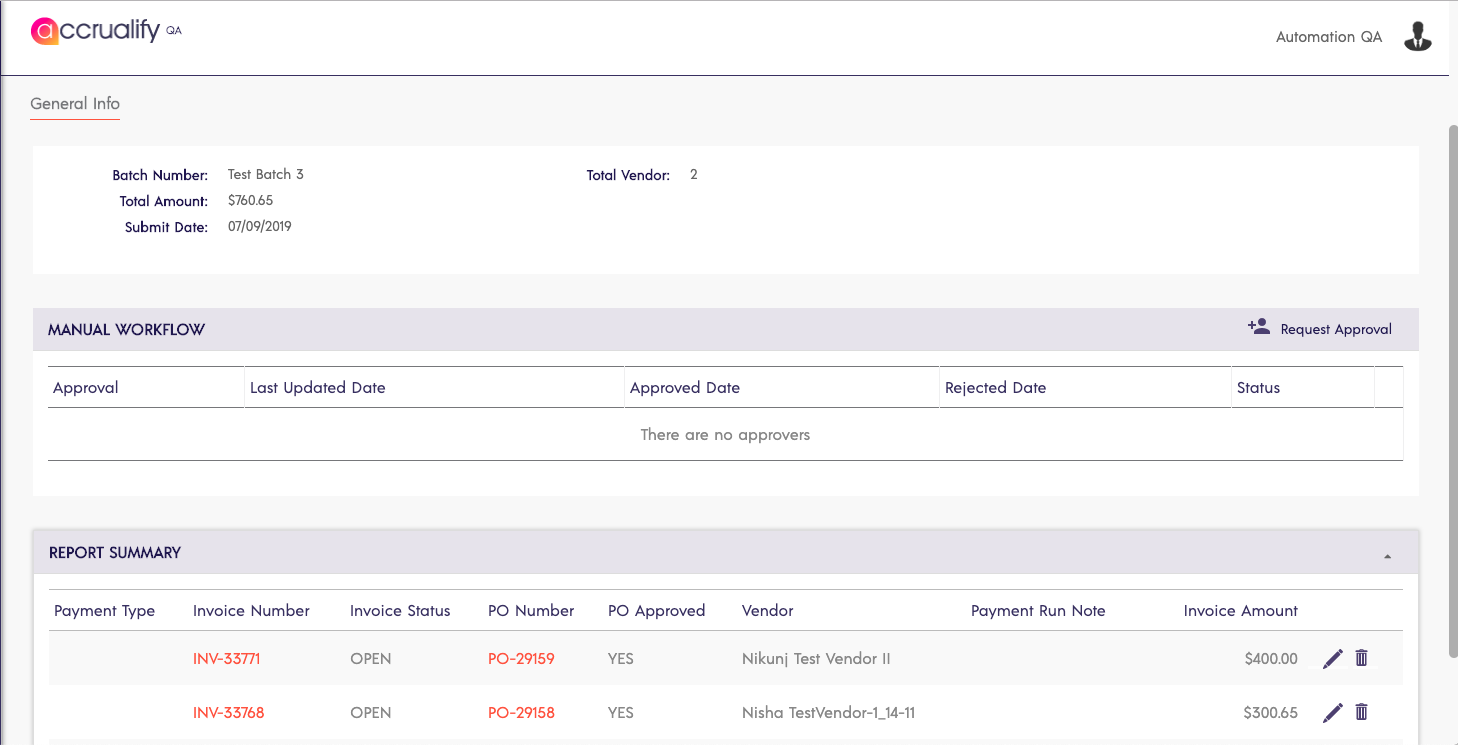Screen dimensions: 1458x745
Task: Click vendor name Nikunj Test Vendor II
Action: [x=816, y=659]
